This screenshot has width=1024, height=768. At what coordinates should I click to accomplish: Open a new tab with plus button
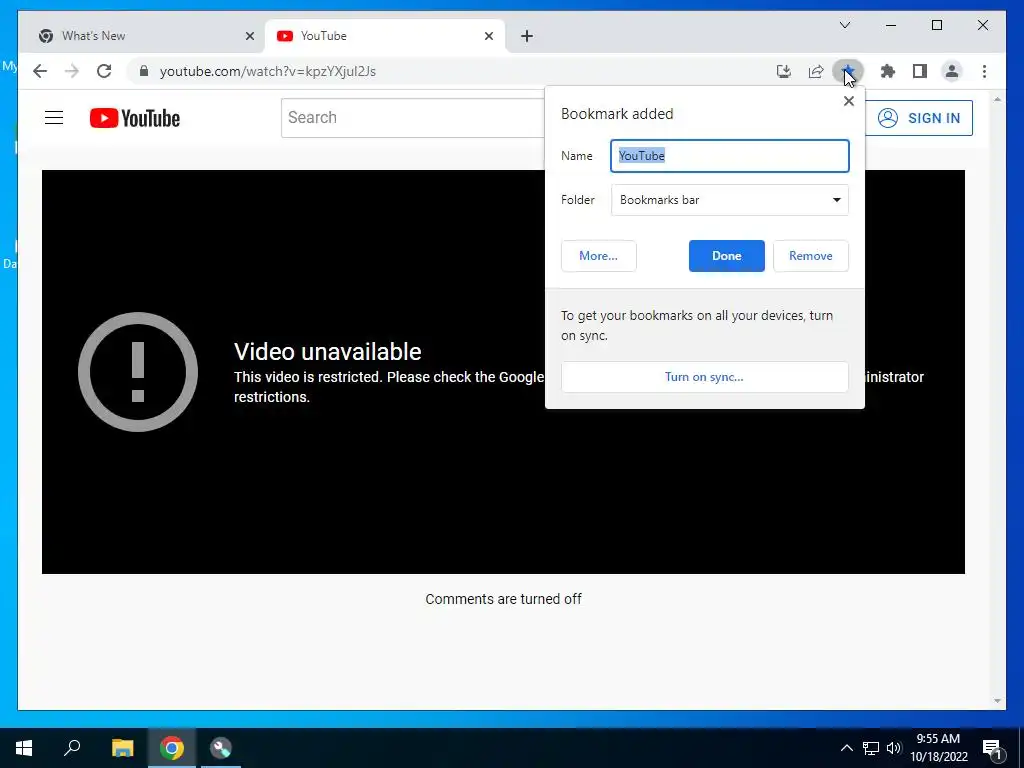coord(527,36)
